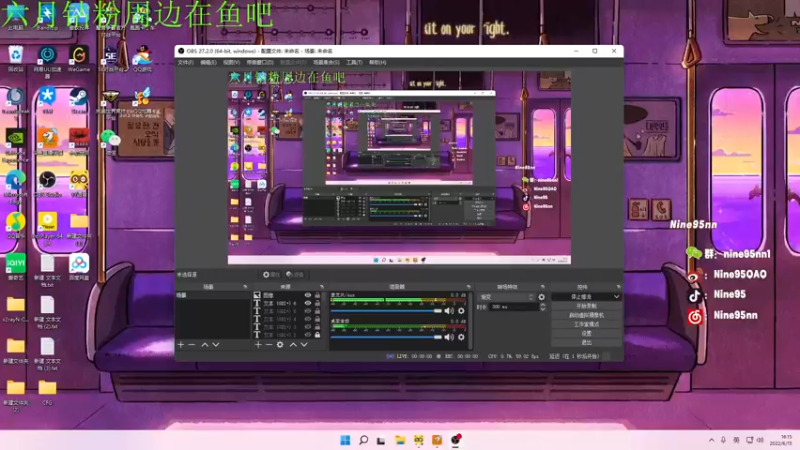Launch Steam from the desktop

[79, 101]
